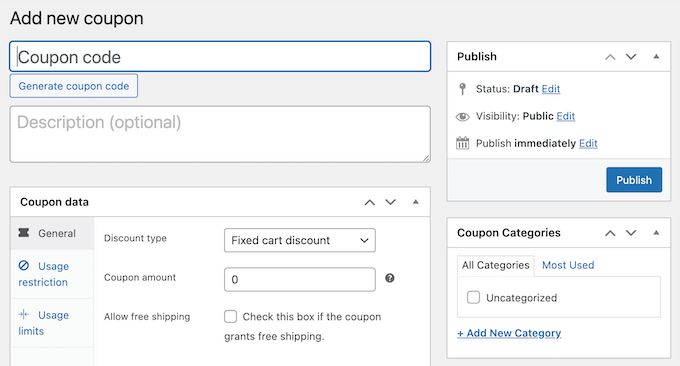
Task: Open the Usage restriction tab
Action: tap(52, 274)
